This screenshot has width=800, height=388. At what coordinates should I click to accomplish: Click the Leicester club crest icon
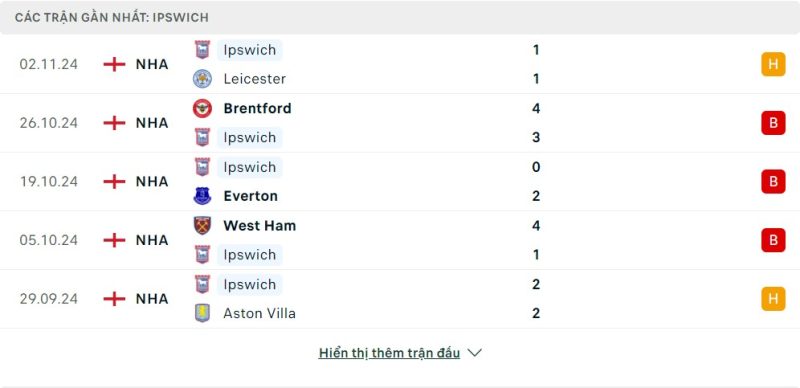[203, 79]
